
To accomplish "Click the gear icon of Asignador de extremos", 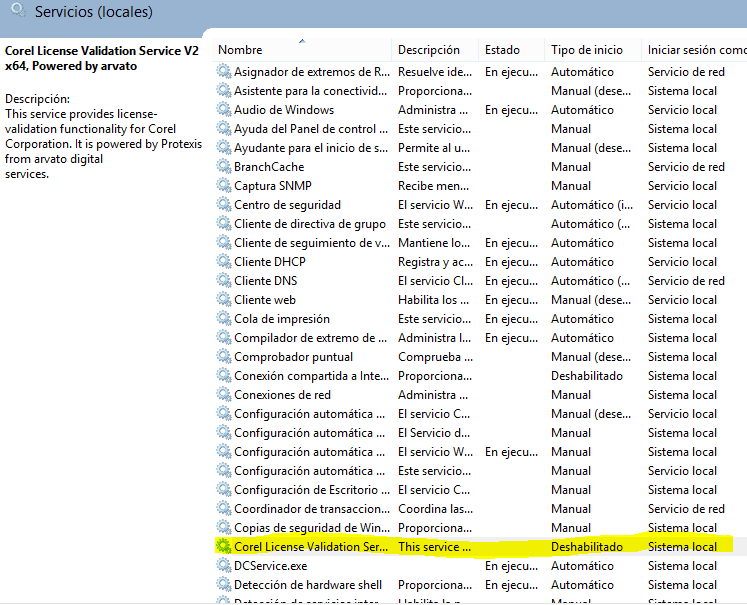I will [x=223, y=71].
